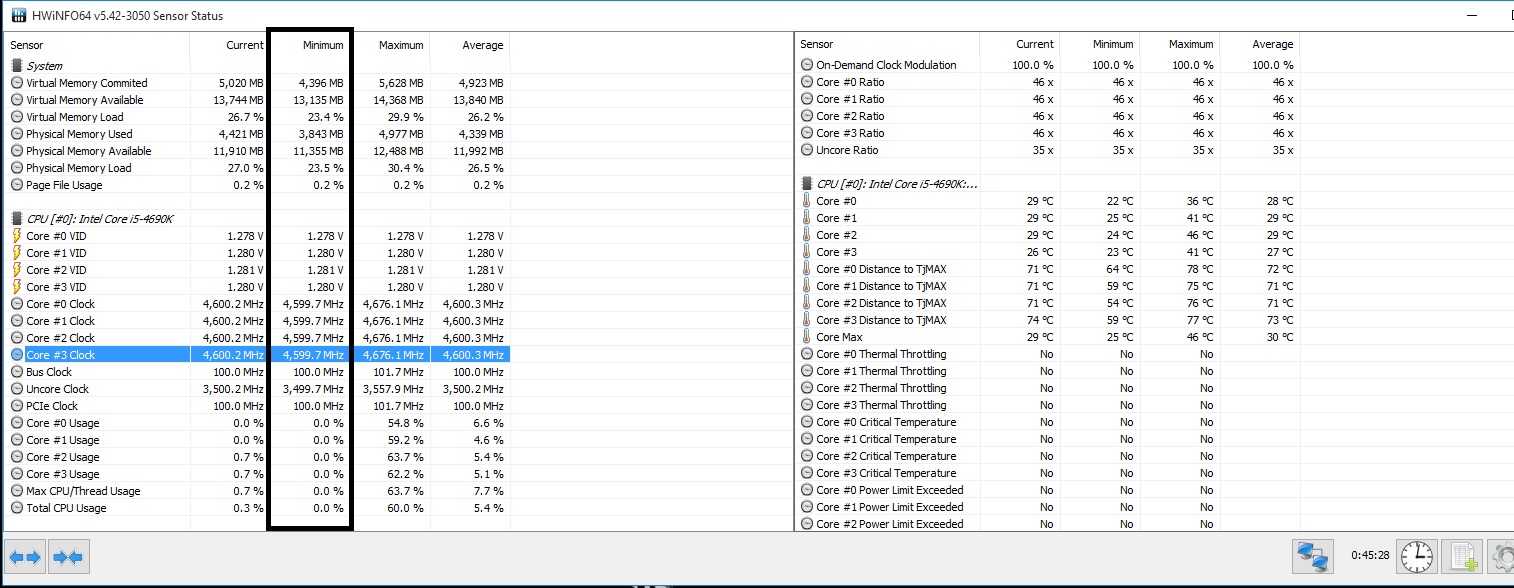Click the left pane Current column header
This screenshot has height=588, width=1514.
click(229, 45)
